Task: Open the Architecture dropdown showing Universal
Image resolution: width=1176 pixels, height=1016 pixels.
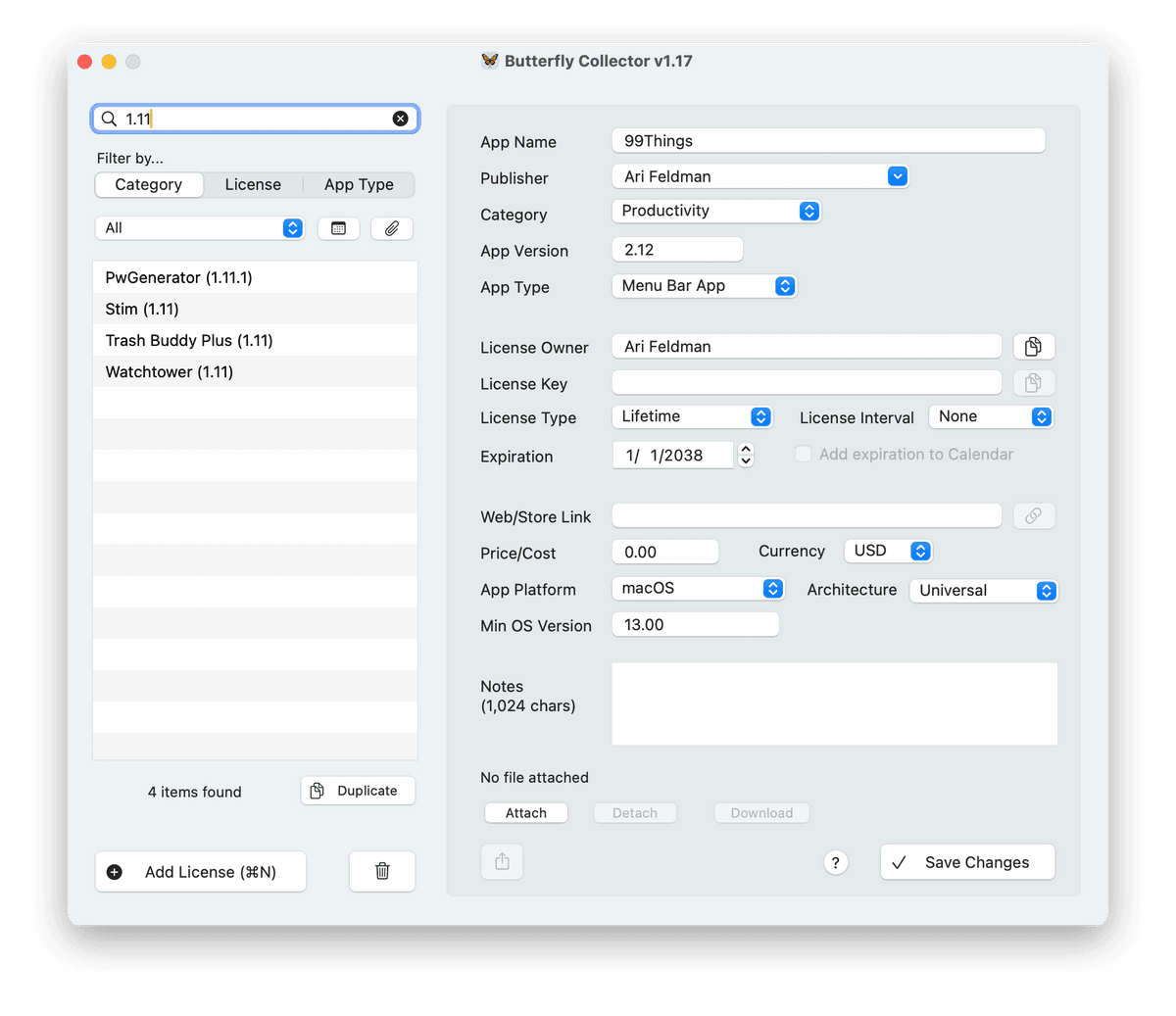Action: [x=983, y=591]
